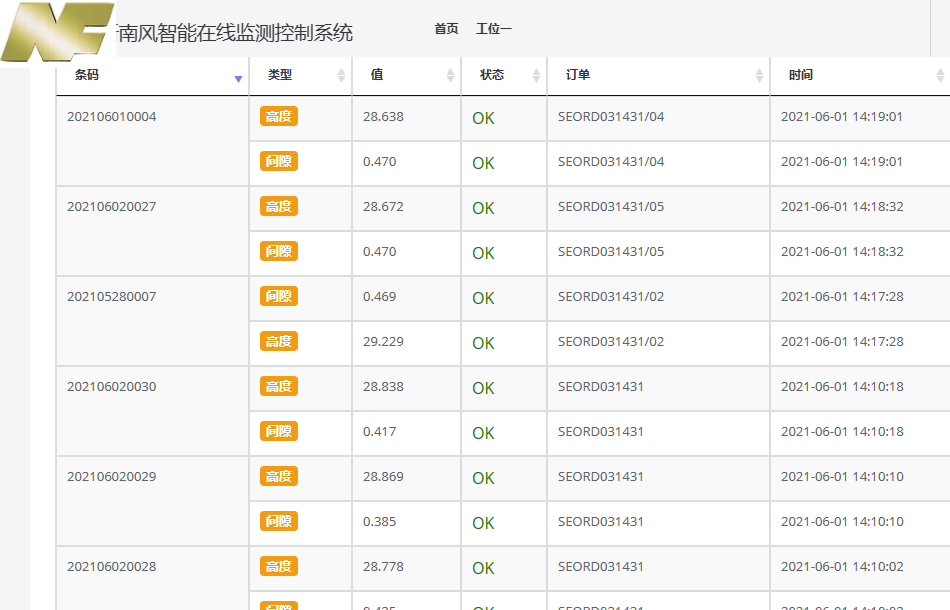Click the value 29.229 cell
Image resolution: width=950 pixels, height=610 pixels.
[383, 342]
